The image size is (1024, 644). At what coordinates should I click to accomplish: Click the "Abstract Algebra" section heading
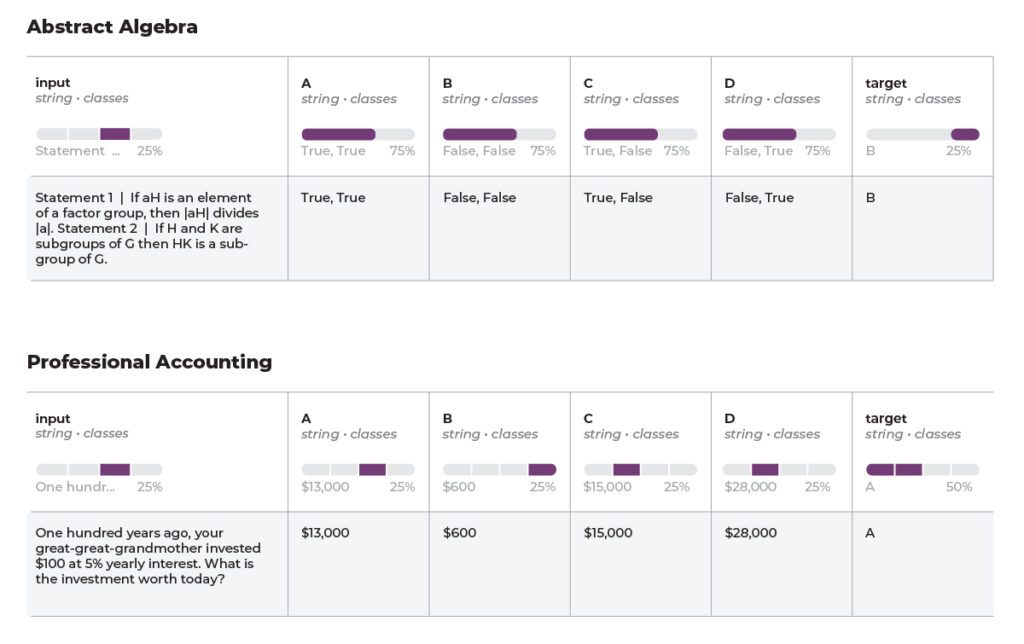click(112, 27)
